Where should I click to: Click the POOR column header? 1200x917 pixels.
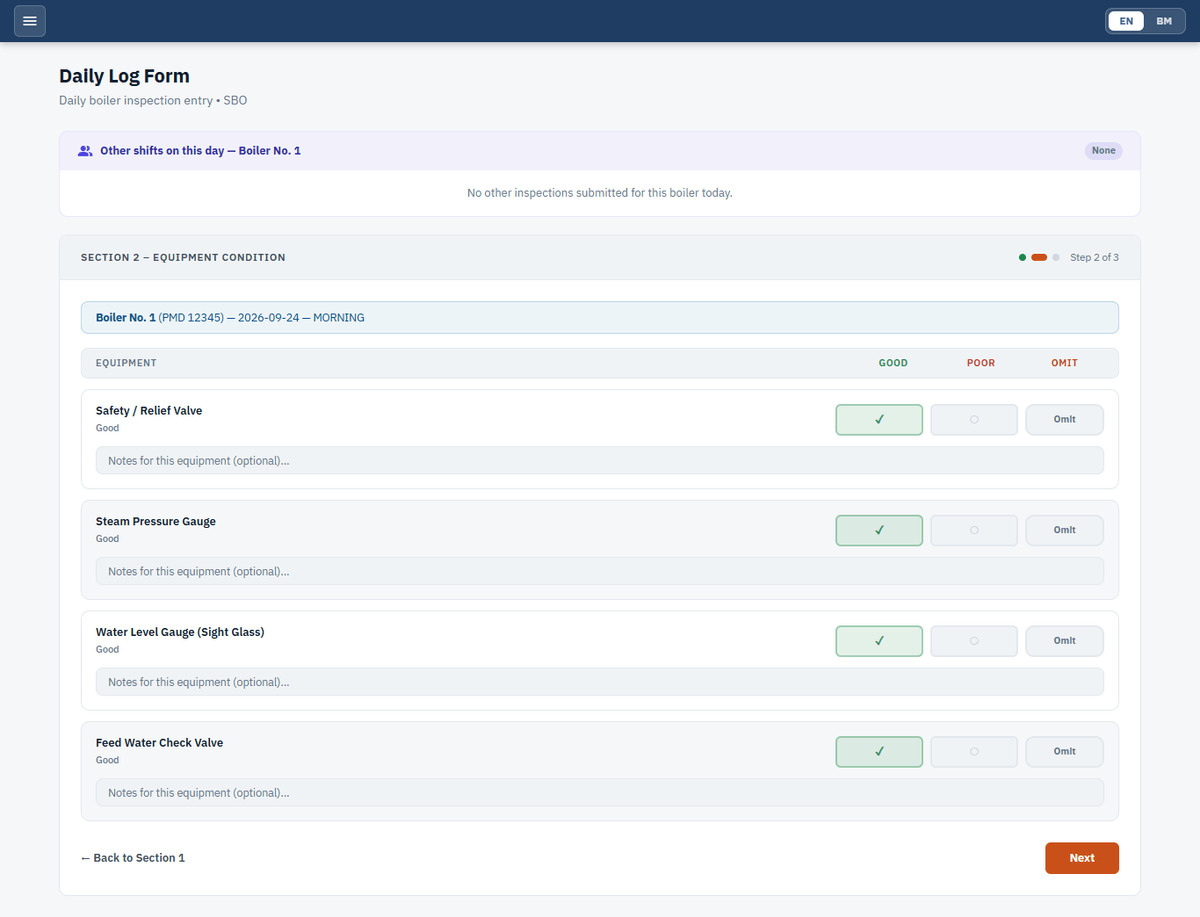[981, 363]
